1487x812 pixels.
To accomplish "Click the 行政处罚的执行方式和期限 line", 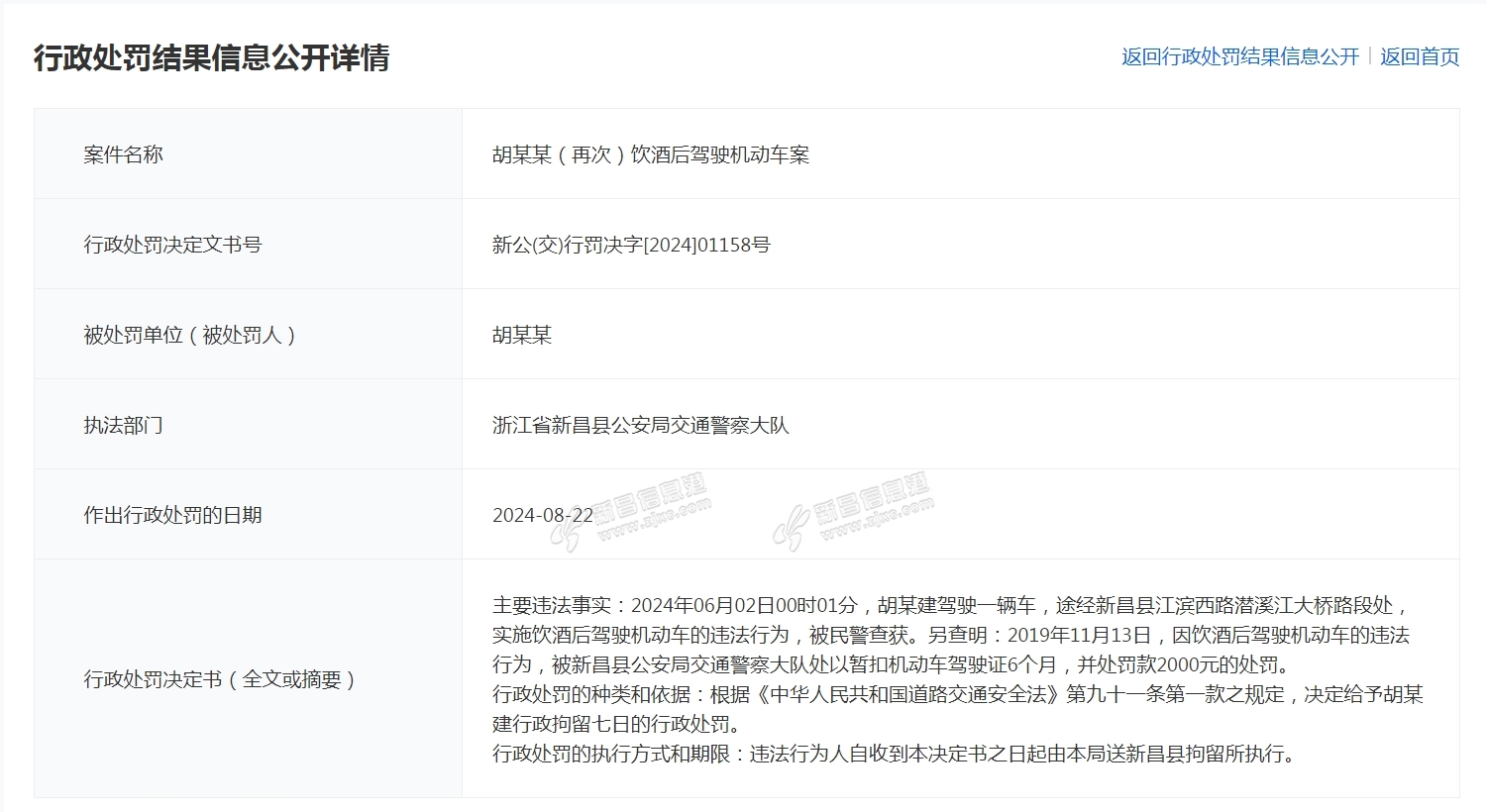I will (893, 754).
